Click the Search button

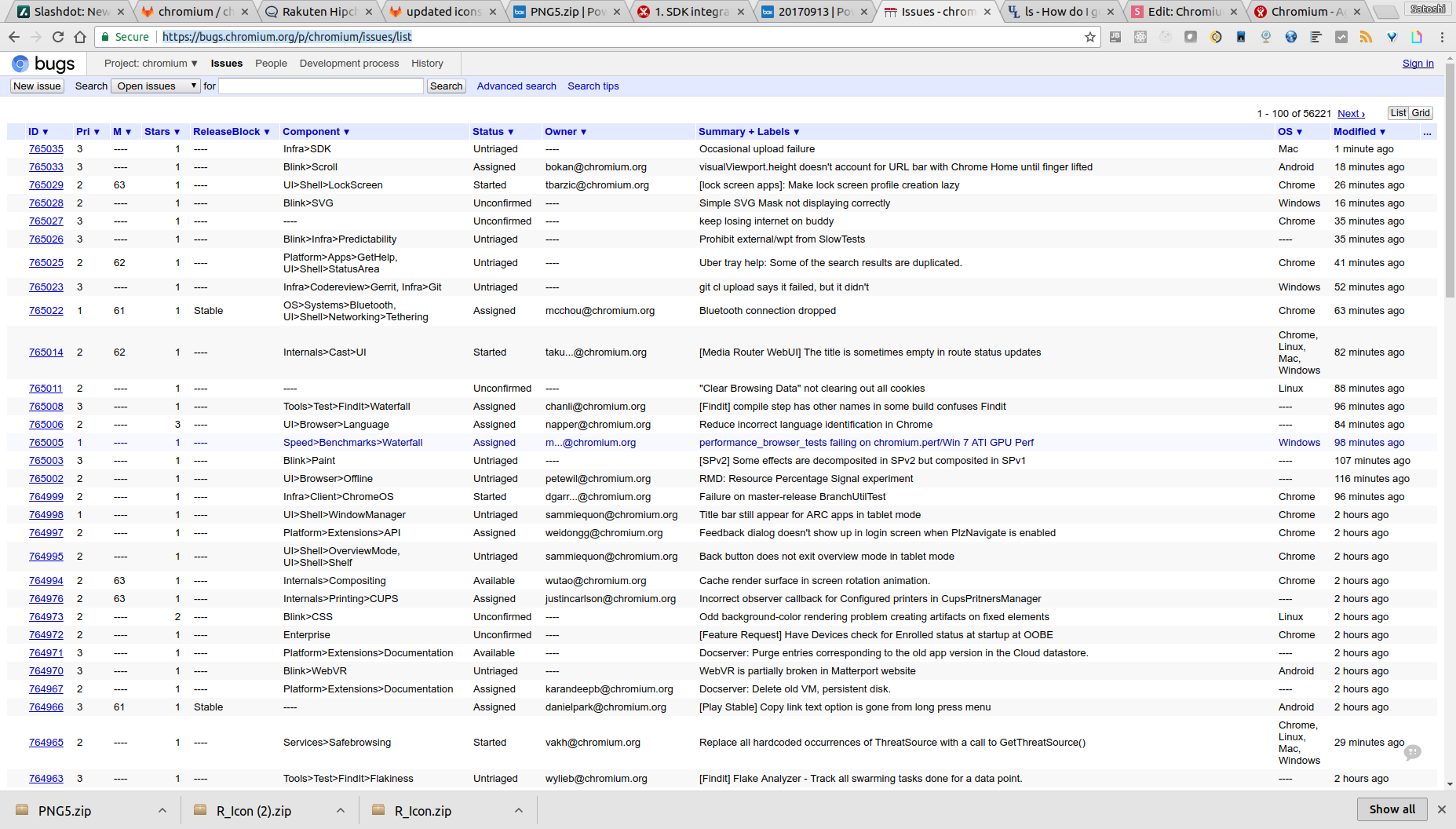[x=447, y=86]
